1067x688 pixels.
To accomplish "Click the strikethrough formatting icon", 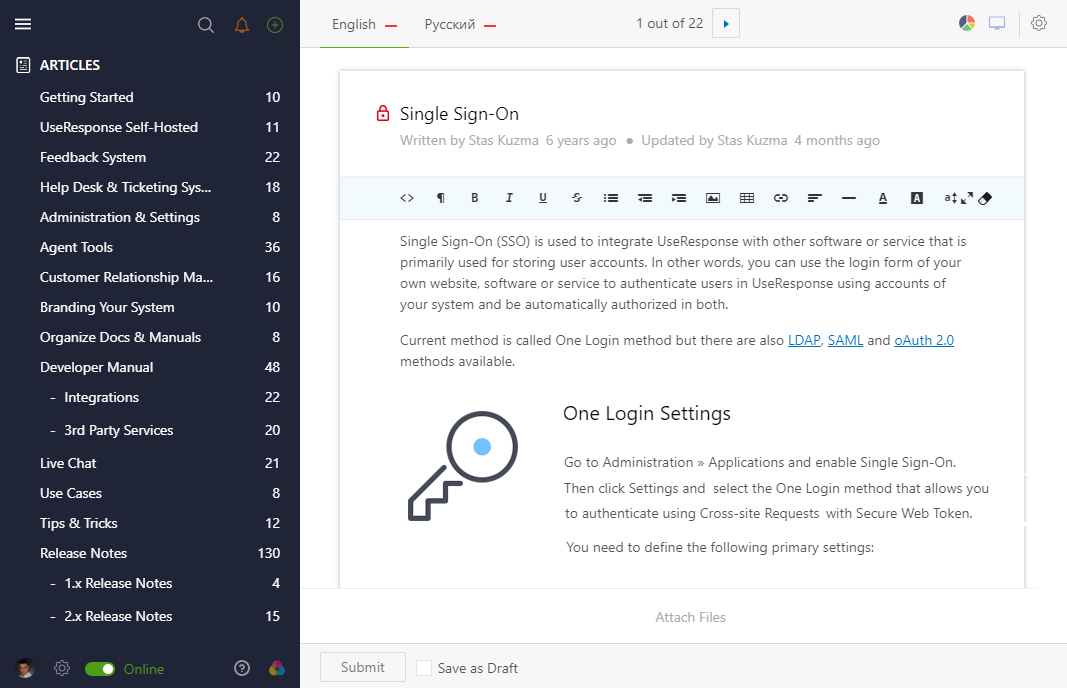I will pyautogui.click(x=577, y=198).
